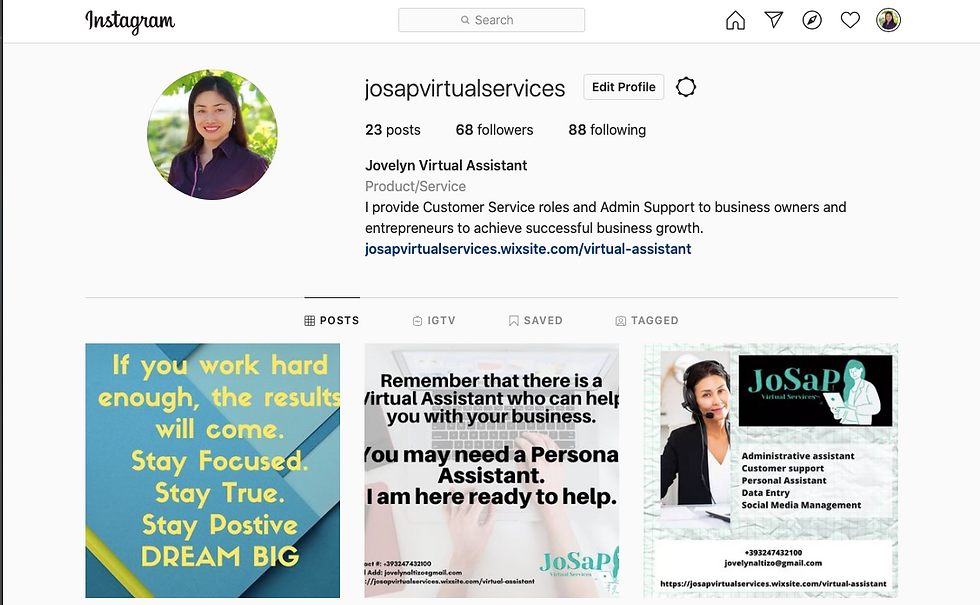The width and height of the screenshot is (980, 605).
Task: View the 68 followers list
Action: (x=494, y=130)
